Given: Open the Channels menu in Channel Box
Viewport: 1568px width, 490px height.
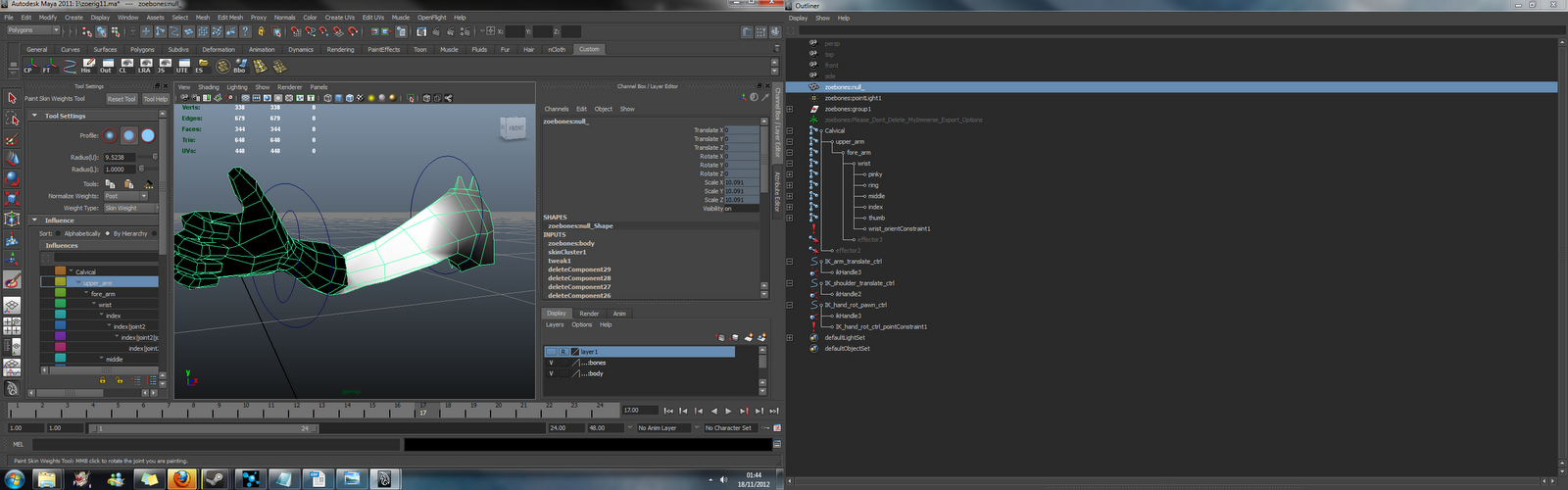Looking at the screenshot, I should pyautogui.click(x=557, y=109).
